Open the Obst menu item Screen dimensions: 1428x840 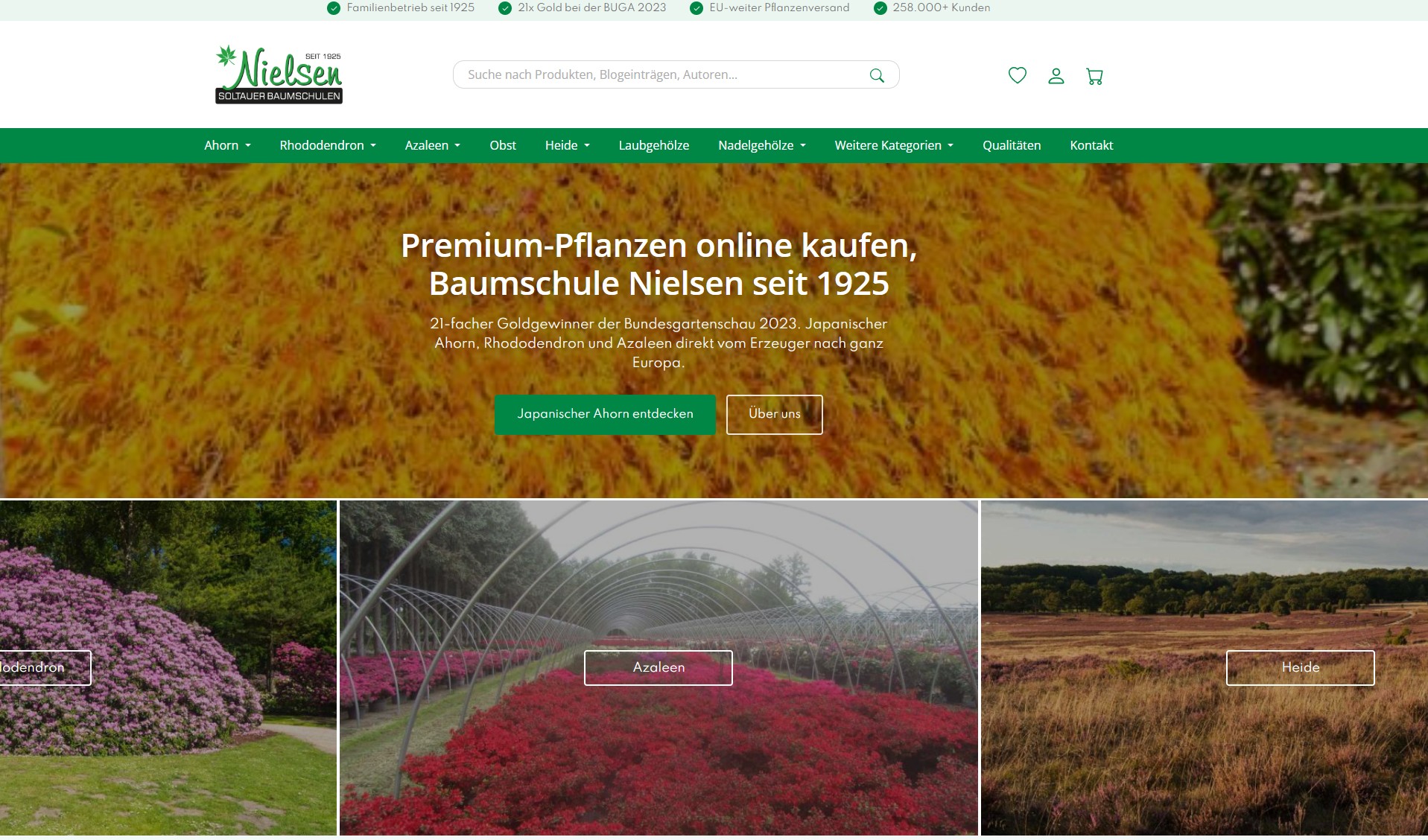(503, 145)
